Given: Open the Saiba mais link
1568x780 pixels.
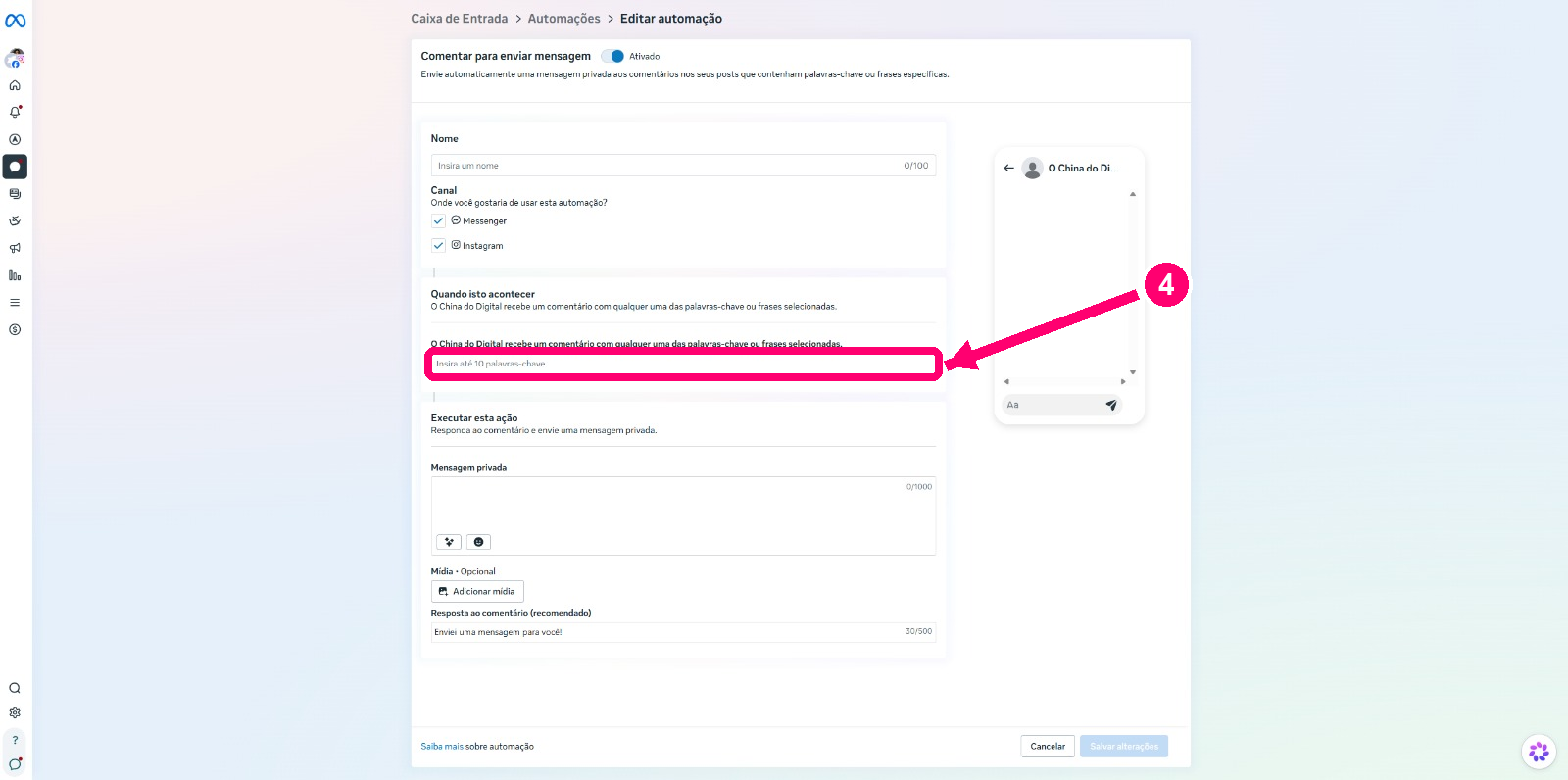Looking at the screenshot, I should tap(442, 747).
